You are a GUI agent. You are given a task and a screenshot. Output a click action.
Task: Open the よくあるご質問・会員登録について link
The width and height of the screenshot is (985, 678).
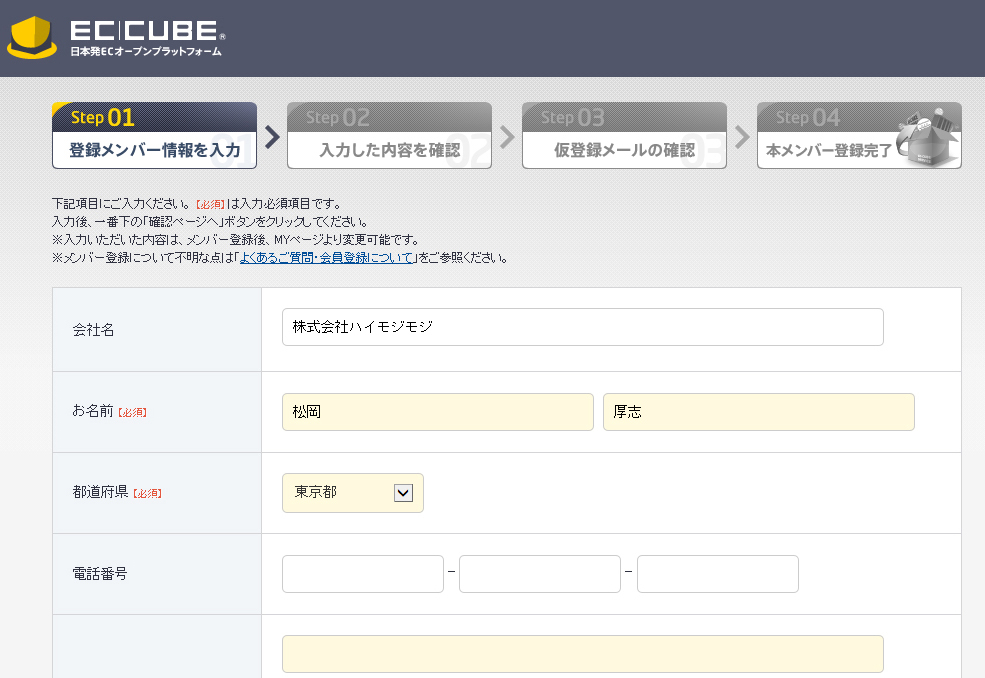coord(327,258)
